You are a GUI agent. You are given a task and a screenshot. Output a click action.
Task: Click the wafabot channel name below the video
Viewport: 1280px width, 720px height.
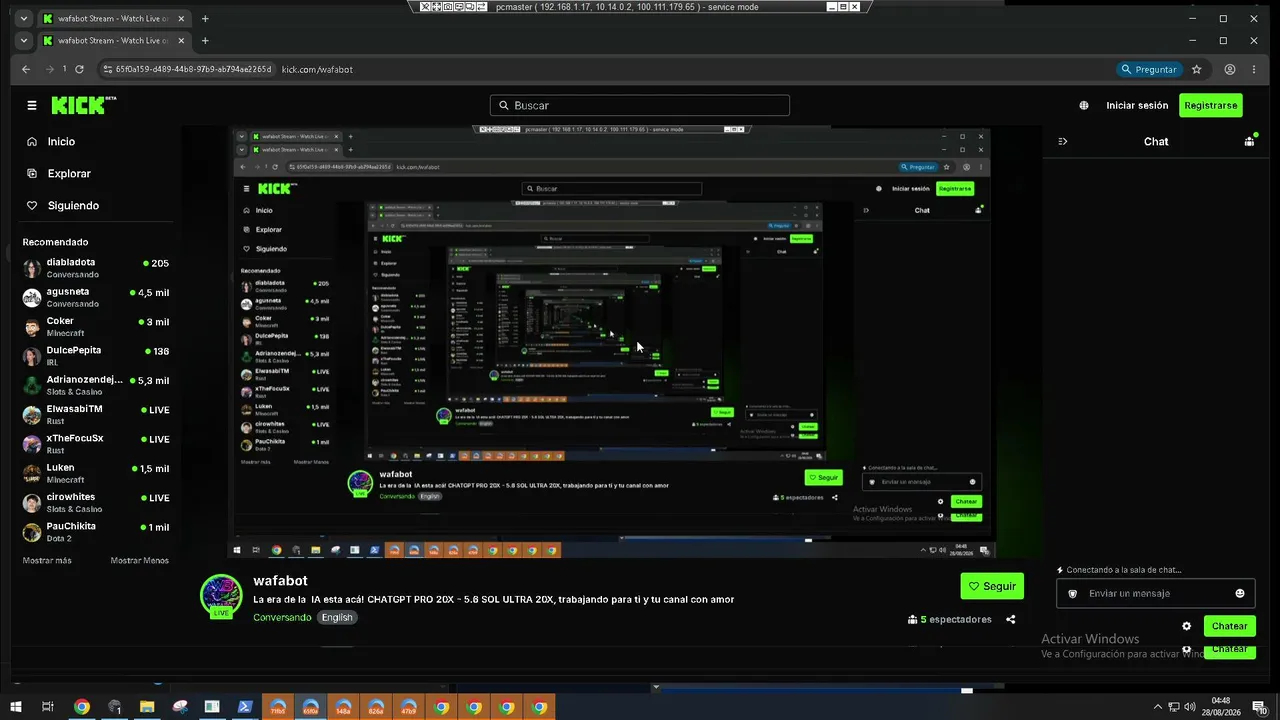[x=280, y=581]
